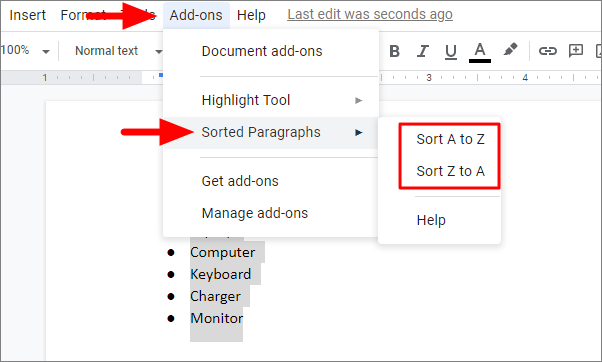The width and height of the screenshot is (602, 362).
Task: Select Manage add-ons menu entry
Action: click(x=255, y=213)
